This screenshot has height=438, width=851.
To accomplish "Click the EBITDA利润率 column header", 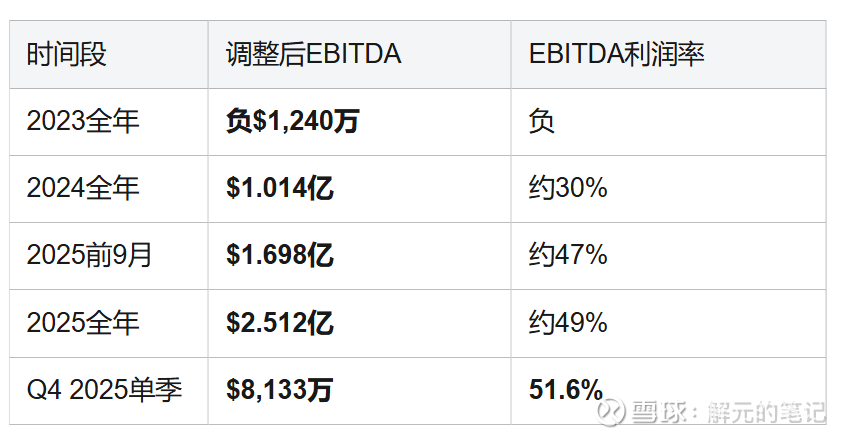I will (617, 54).
